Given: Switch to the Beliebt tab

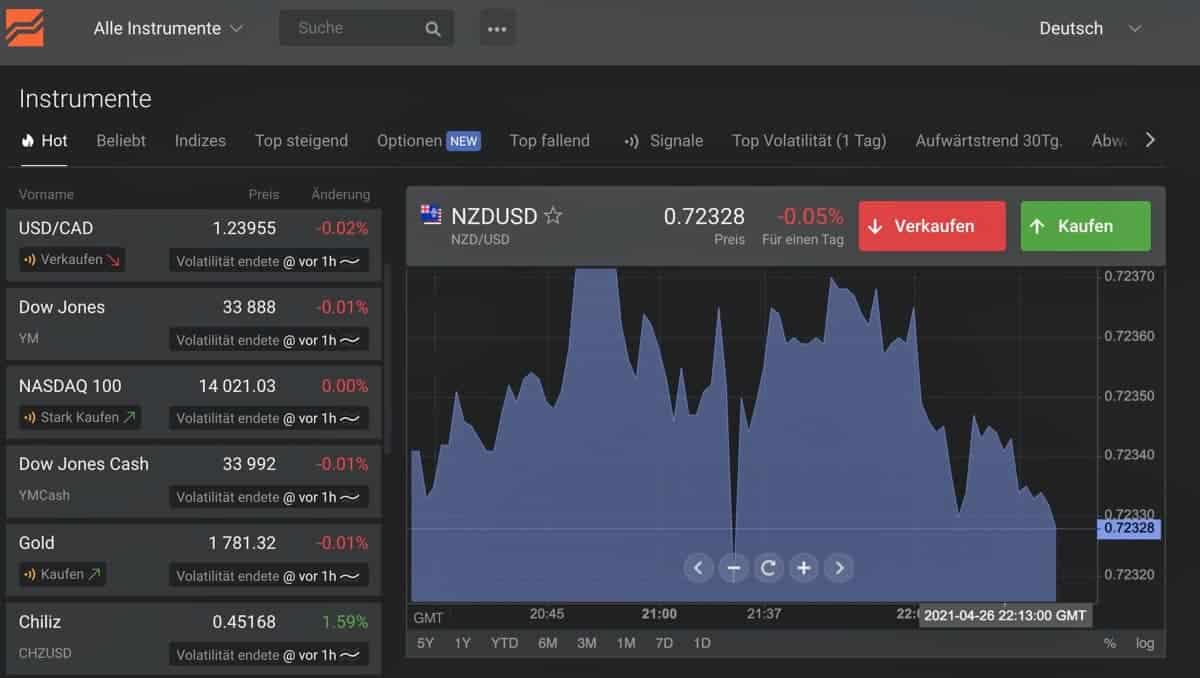Looking at the screenshot, I should click(x=121, y=141).
